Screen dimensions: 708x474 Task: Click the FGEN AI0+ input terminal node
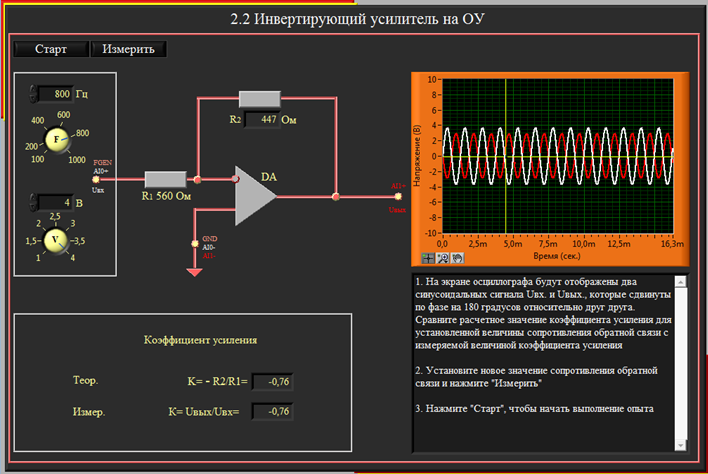(x=96, y=180)
